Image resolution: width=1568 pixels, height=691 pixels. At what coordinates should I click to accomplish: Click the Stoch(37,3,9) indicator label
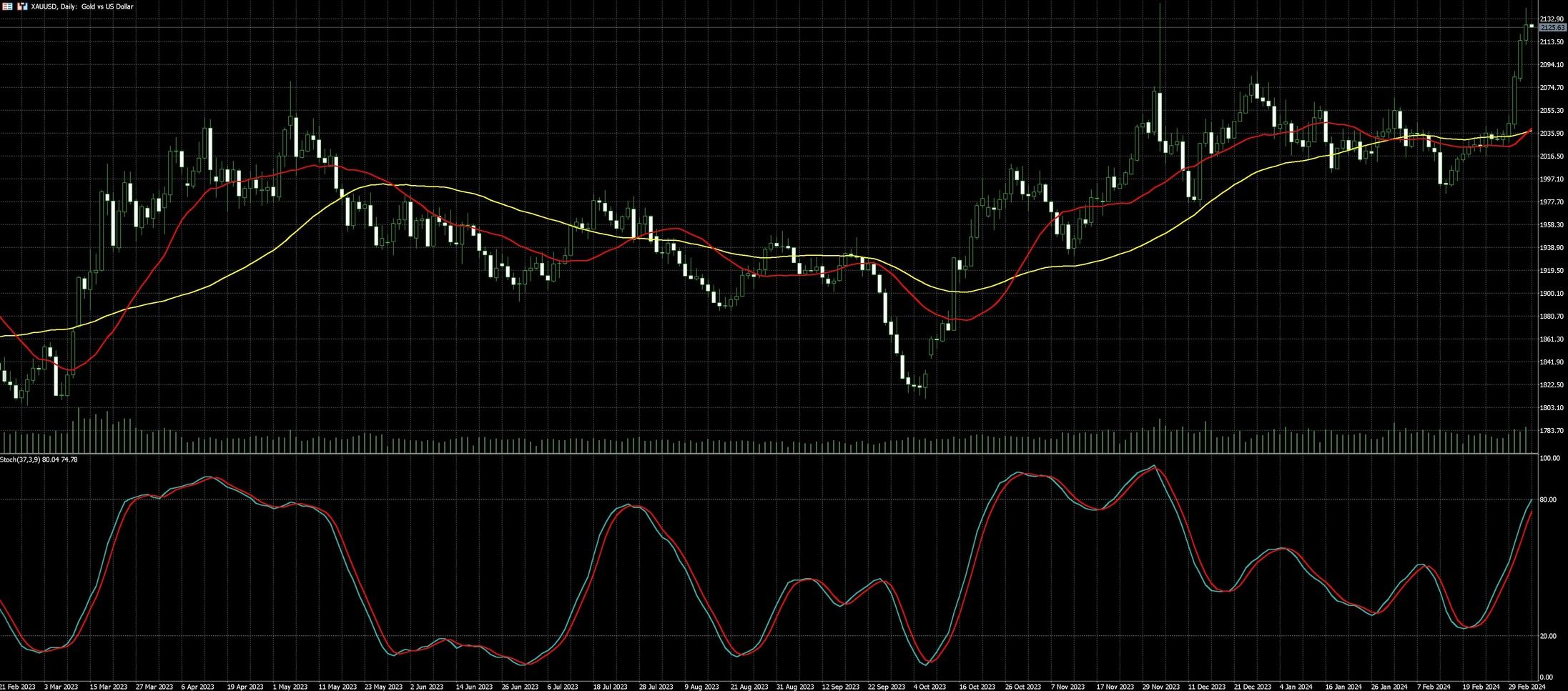pos(39,459)
